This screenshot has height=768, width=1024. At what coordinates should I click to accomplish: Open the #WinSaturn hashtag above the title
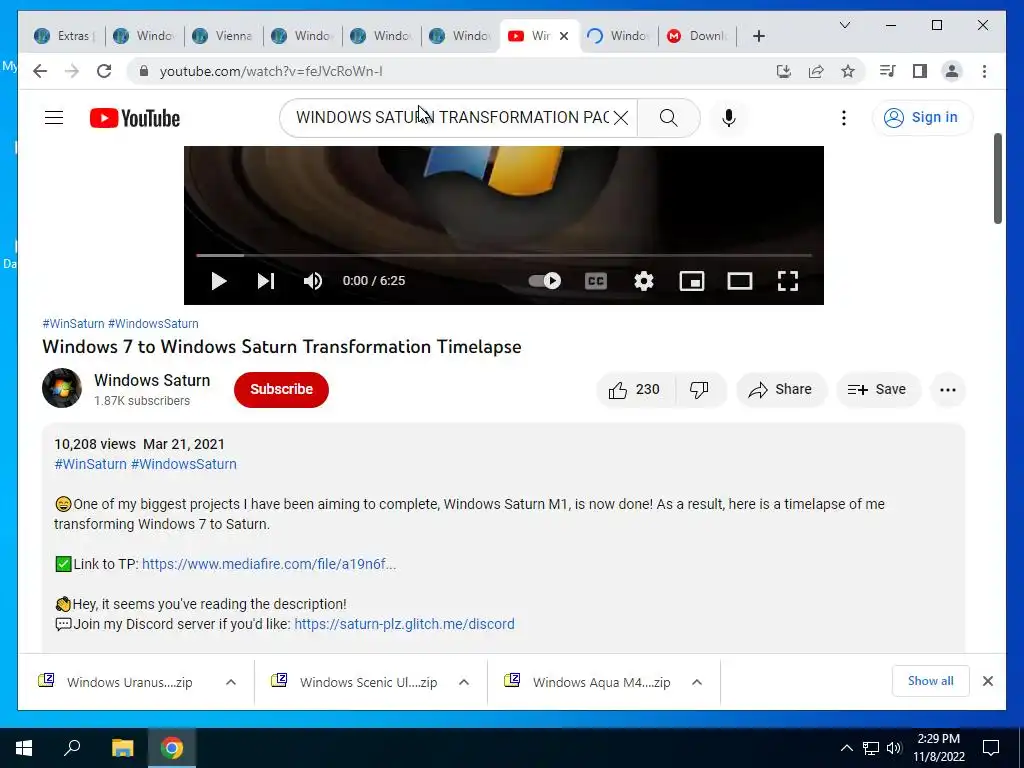(73, 324)
